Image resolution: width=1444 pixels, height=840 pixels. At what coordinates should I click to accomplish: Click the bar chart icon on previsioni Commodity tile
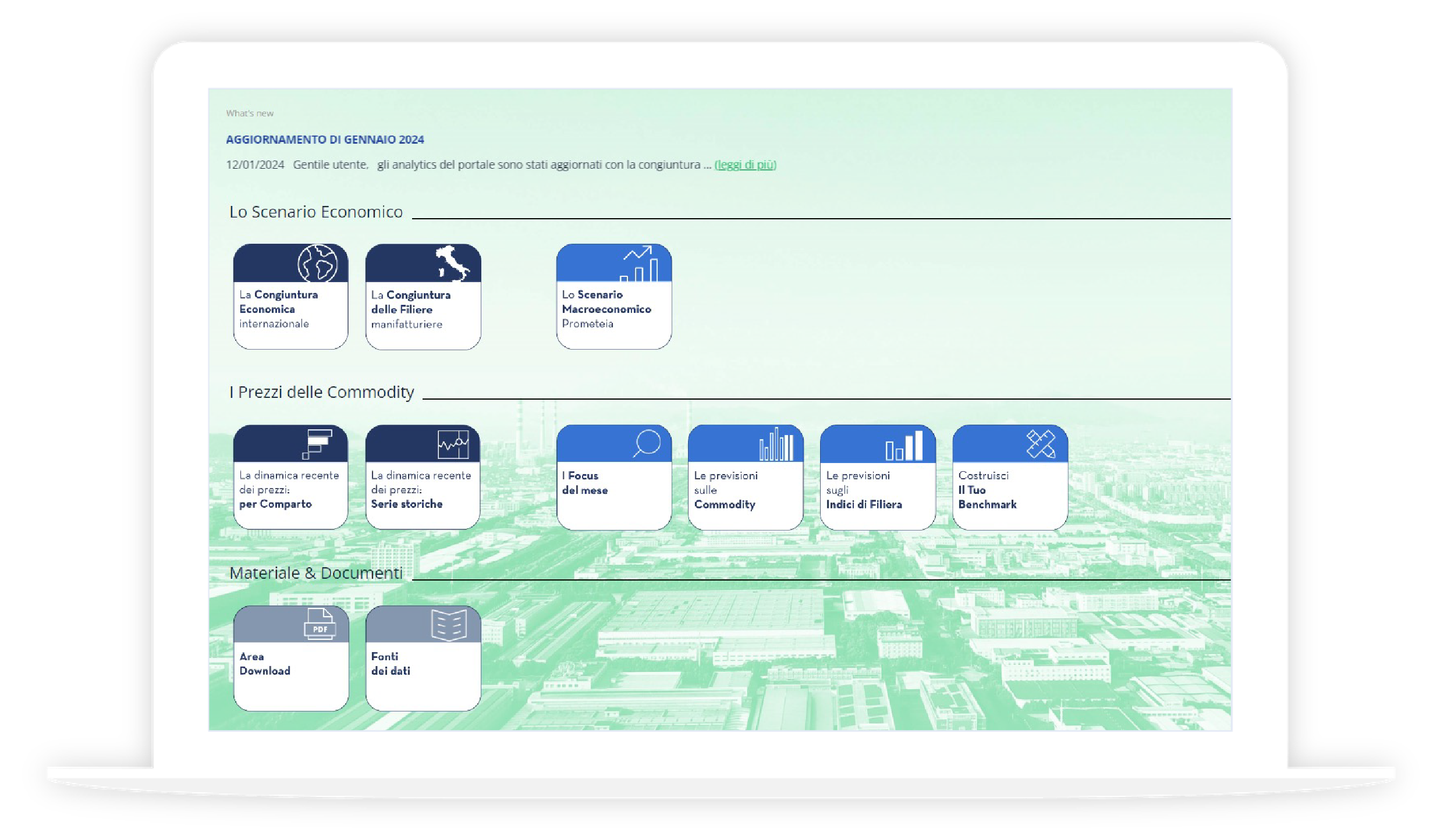click(776, 444)
